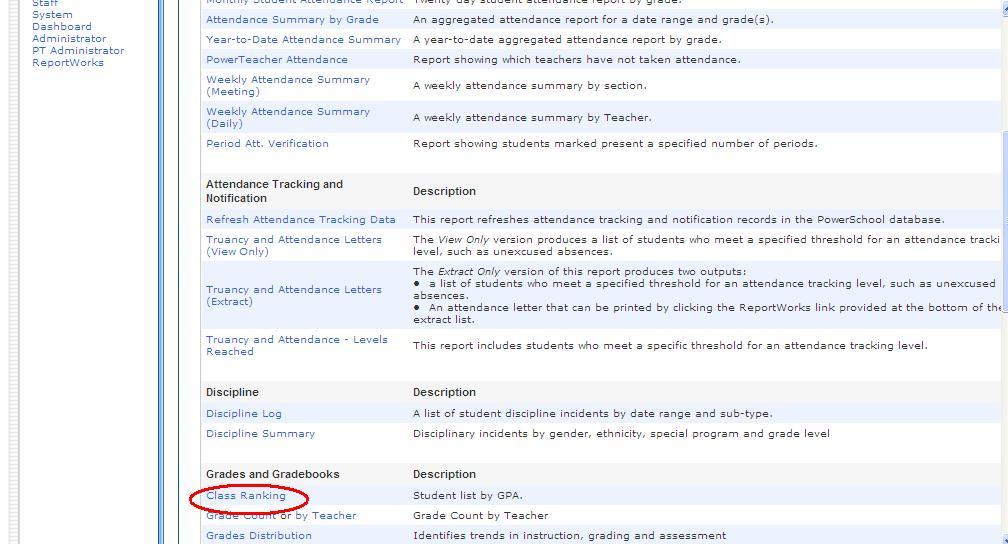Open Attendance Summary by Grade report
Image resolution: width=1008 pixels, height=544 pixels.
tap(292, 20)
